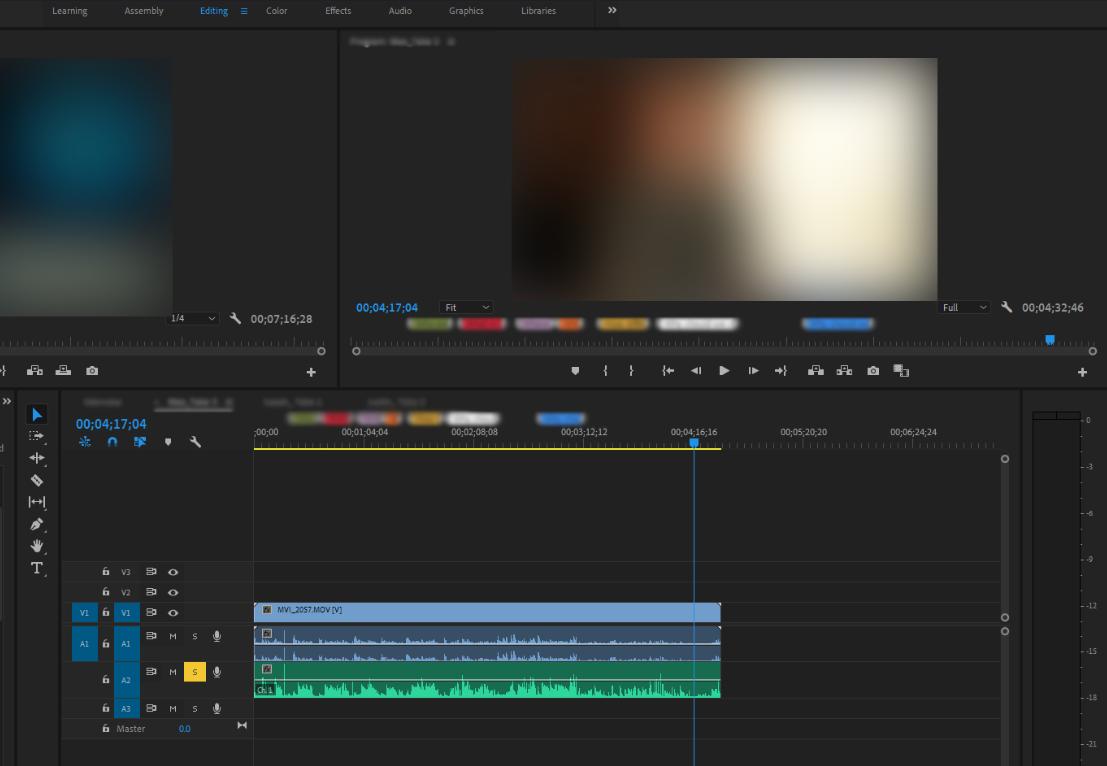Image resolution: width=1107 pixels, height=766 pixels.
Task: Export frame from Source Monitor
Action: point(92,371)
